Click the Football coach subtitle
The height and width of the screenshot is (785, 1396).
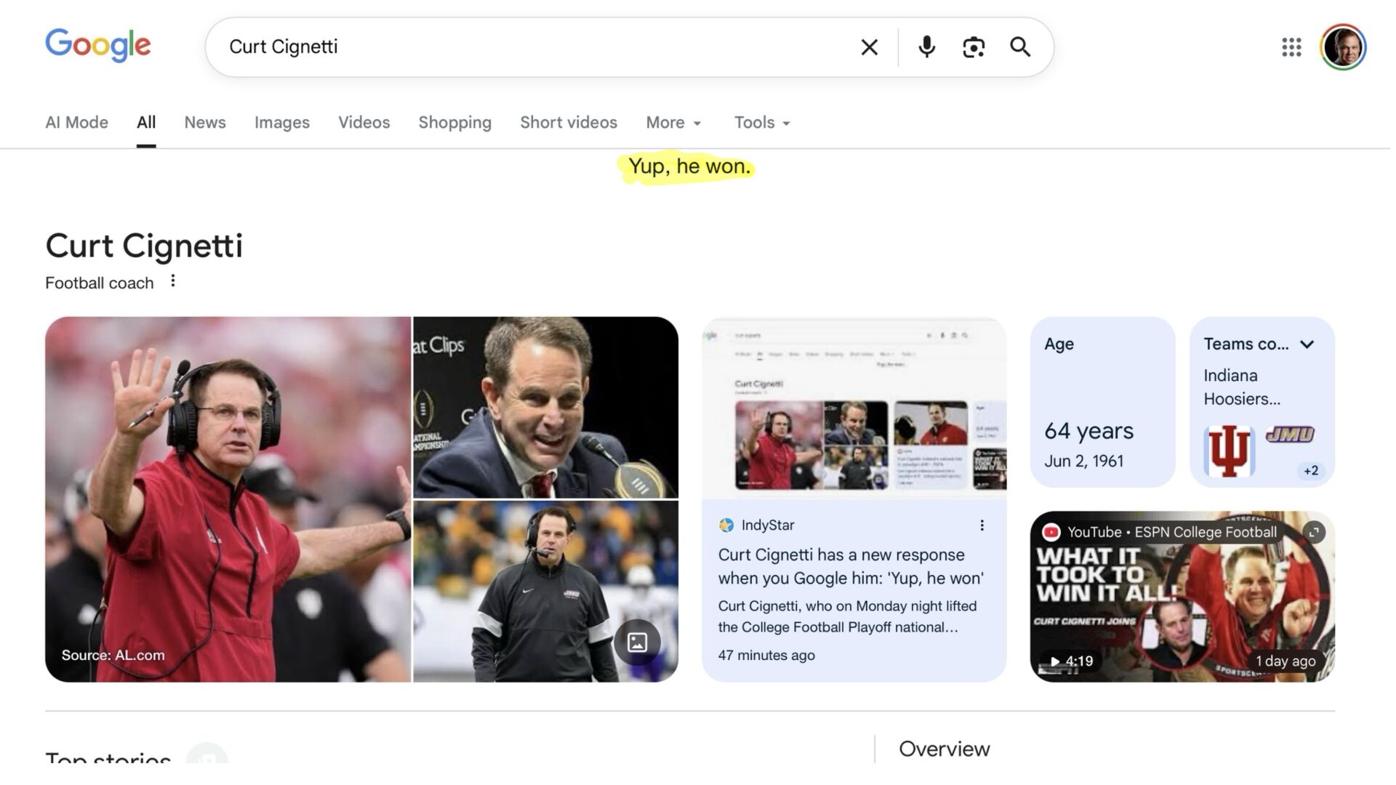pyautogui.click(x=99, y=283)
